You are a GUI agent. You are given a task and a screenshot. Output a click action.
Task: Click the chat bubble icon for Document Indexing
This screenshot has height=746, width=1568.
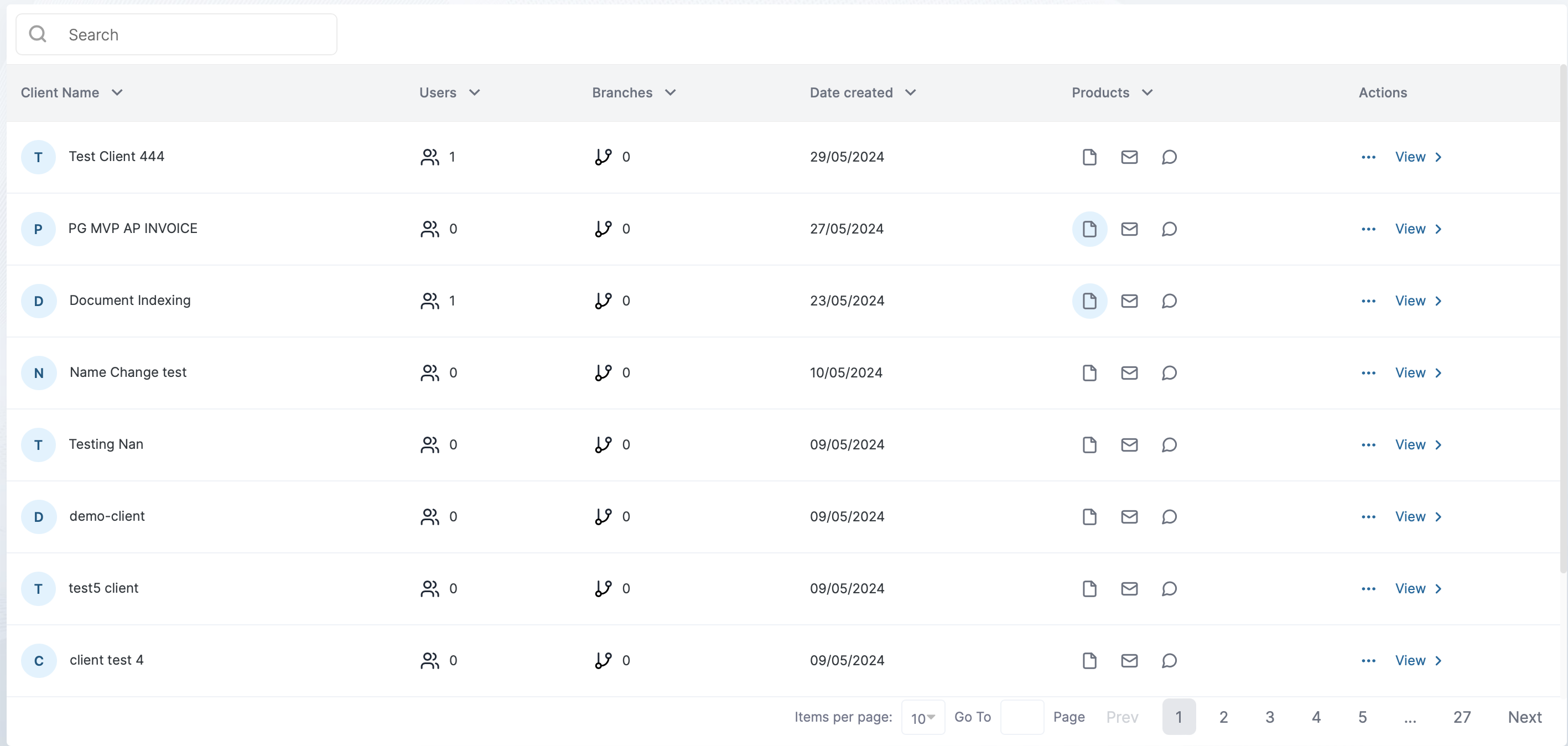[1169, 301]
